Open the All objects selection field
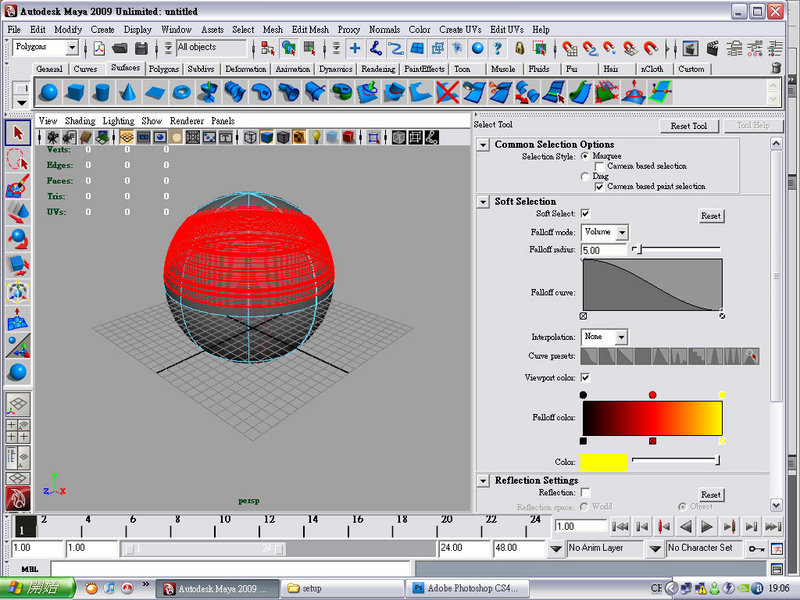The height and width of the screenshot is (600, 800). pos(212,47)
